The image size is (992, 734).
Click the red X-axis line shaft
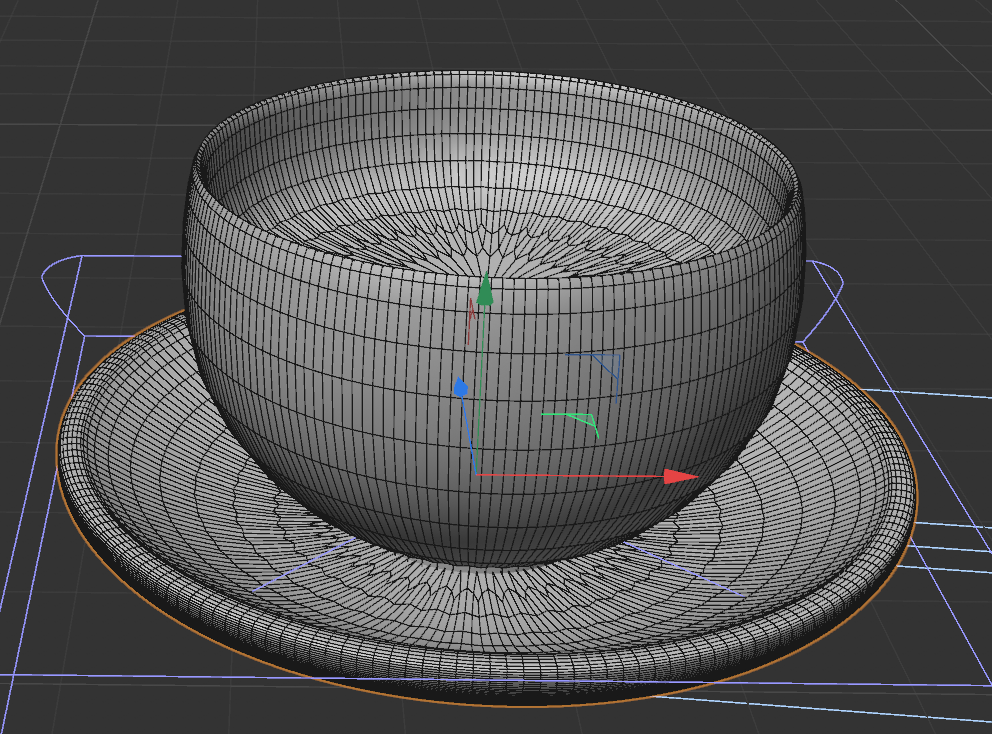[x=570, y=475]
